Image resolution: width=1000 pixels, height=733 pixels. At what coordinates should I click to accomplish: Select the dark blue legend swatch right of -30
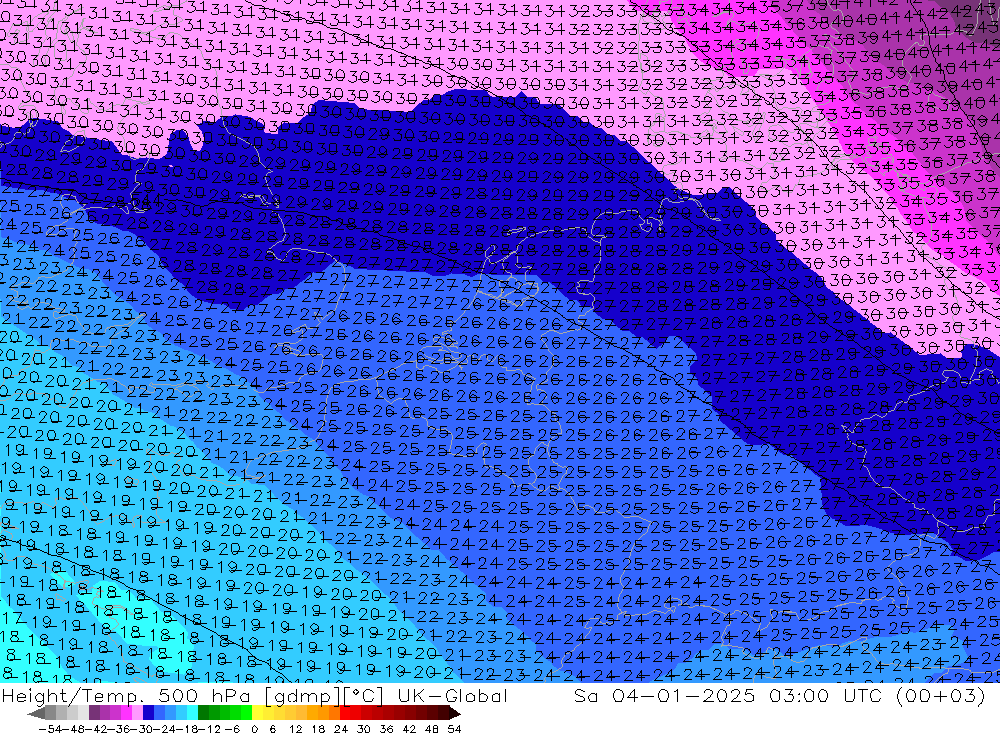coord(148,712)
